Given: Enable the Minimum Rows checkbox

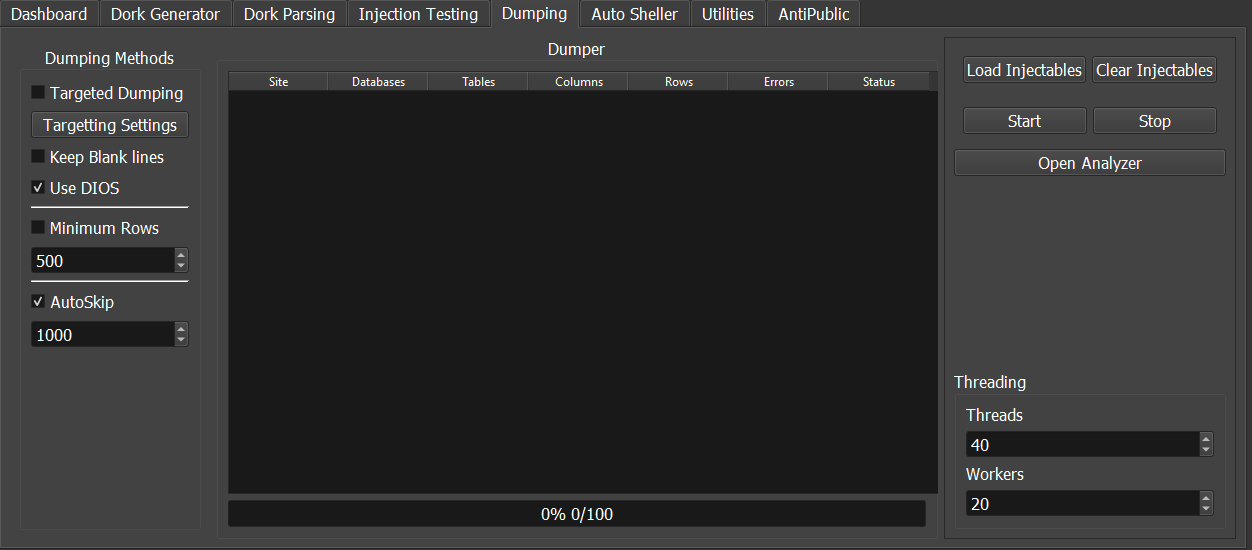Looking at the screenshot, I should 38,228.
